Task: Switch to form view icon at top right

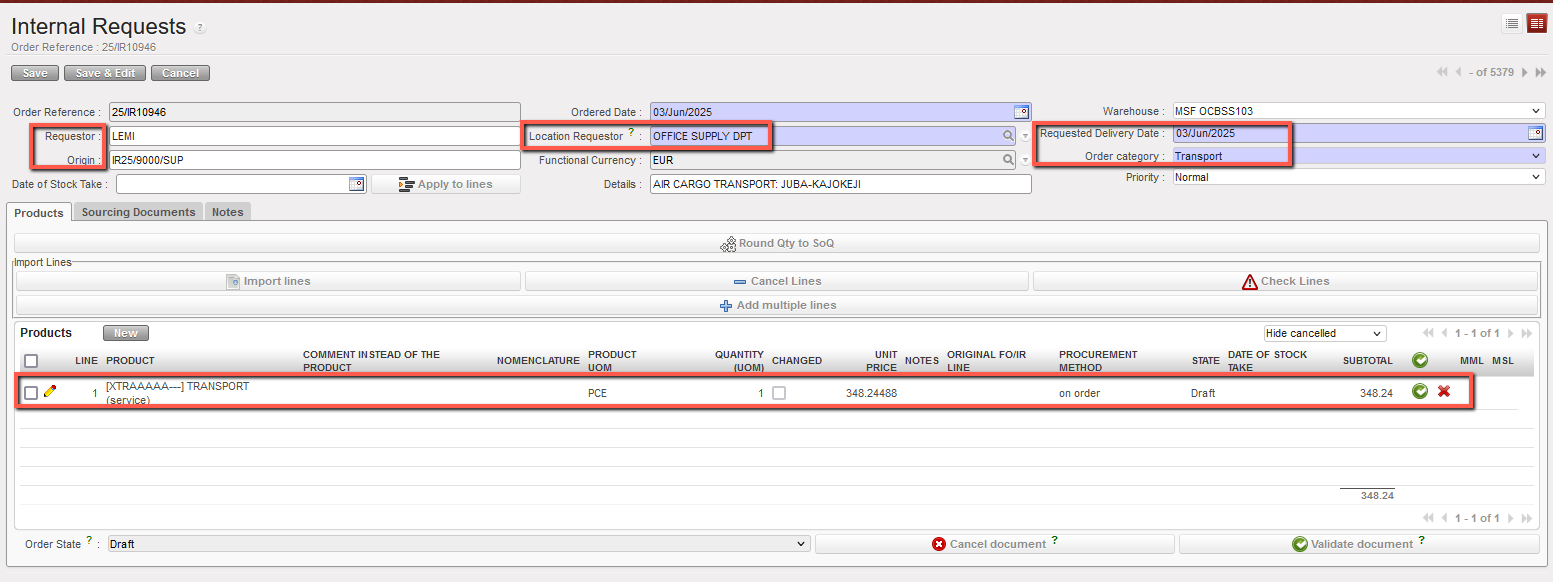Action: click(1537, 24)
